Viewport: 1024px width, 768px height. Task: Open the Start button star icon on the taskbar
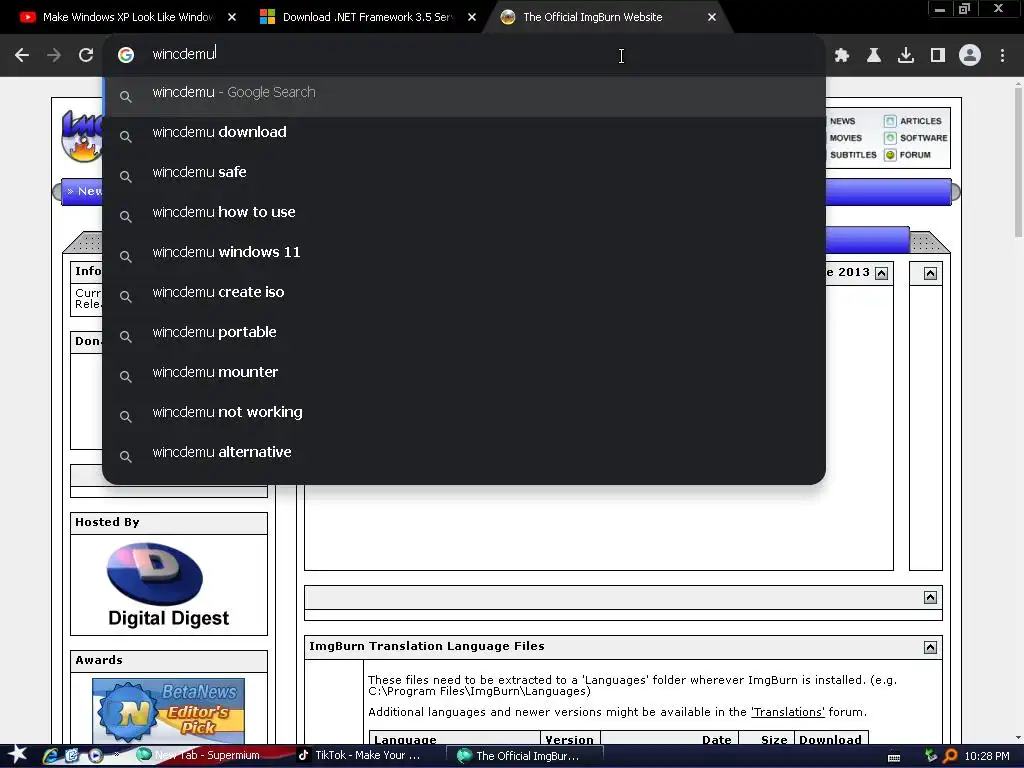(x=17, y=755)
